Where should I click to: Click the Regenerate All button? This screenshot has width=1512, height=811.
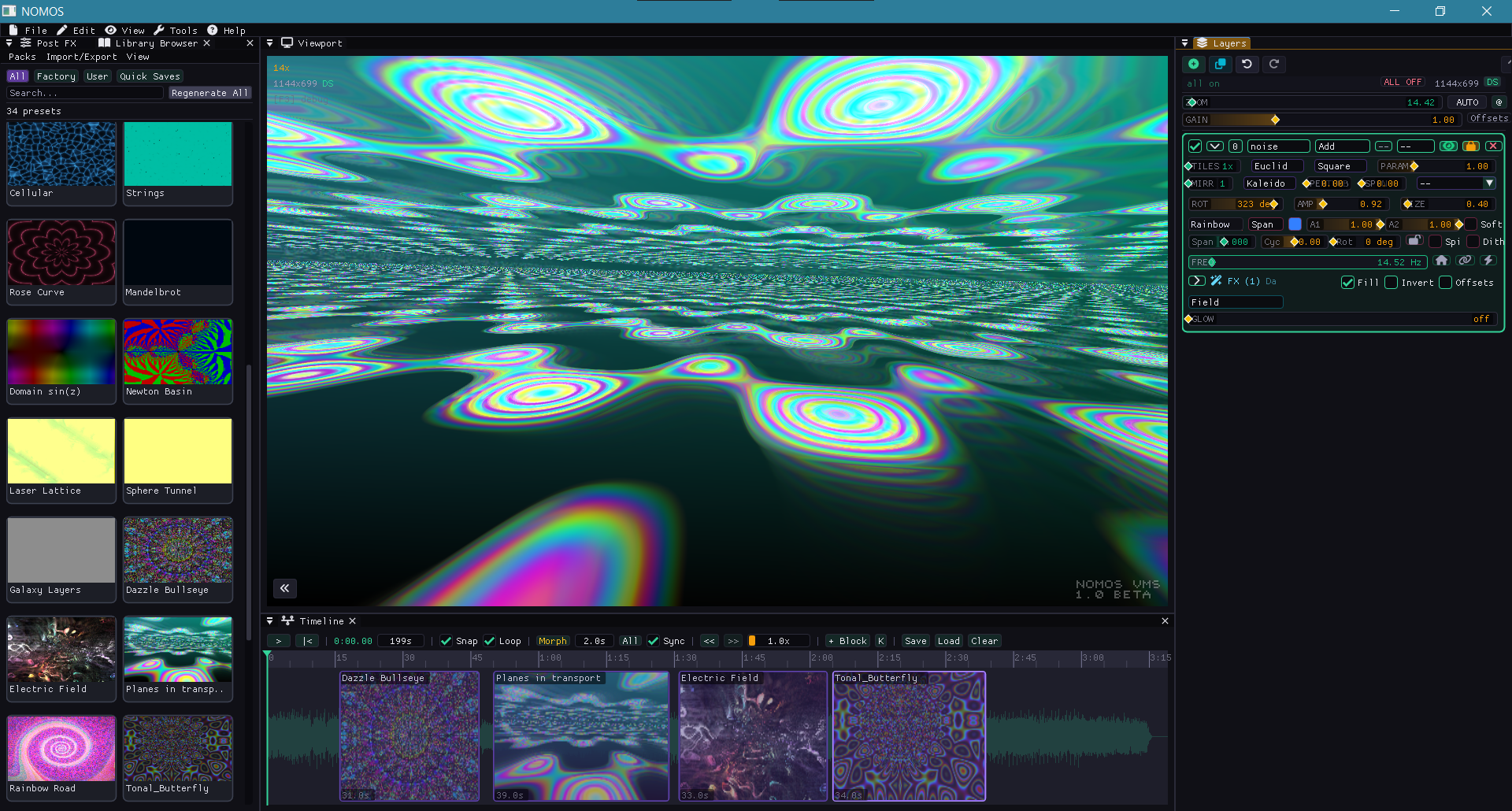209,92
